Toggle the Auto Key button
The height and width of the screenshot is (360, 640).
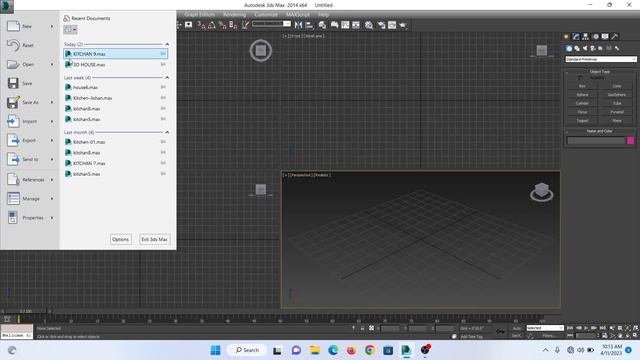pyautogui.click(x=517, y=328)
